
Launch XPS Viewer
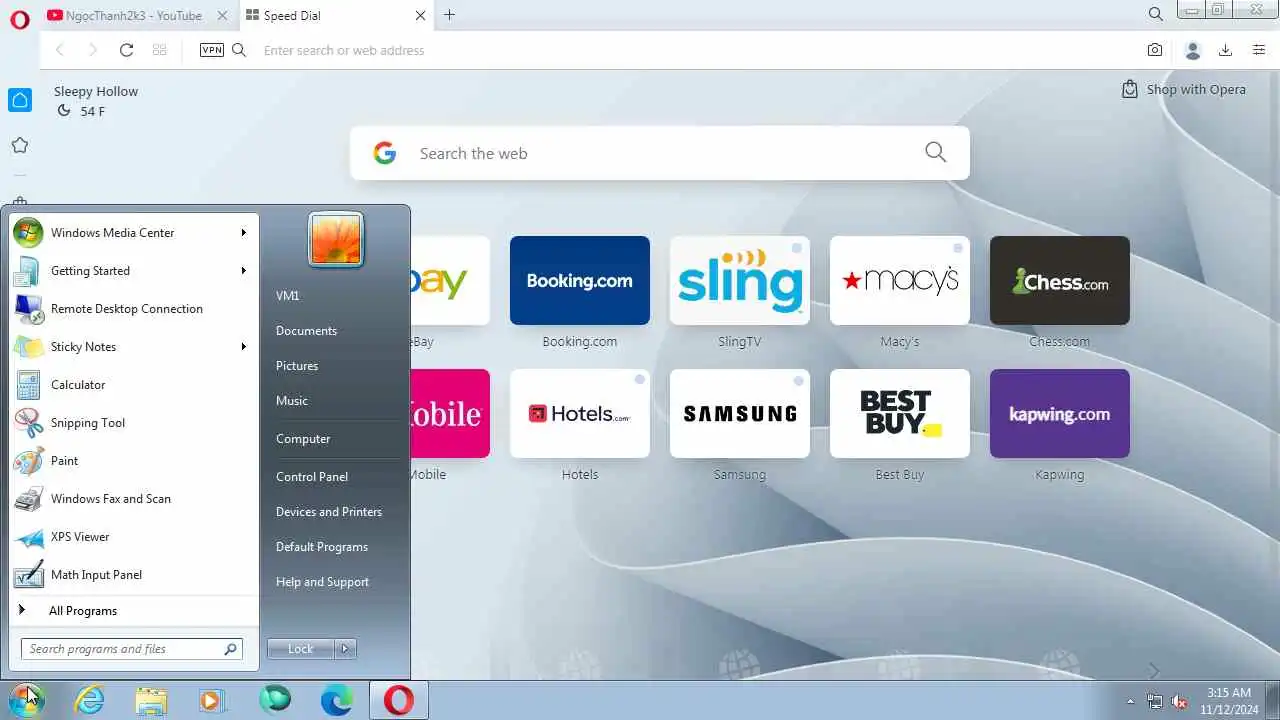[132, 536]
